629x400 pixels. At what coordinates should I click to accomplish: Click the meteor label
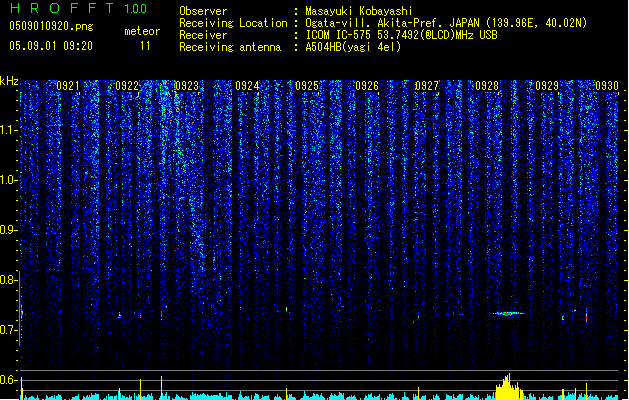tap(142, 31)
